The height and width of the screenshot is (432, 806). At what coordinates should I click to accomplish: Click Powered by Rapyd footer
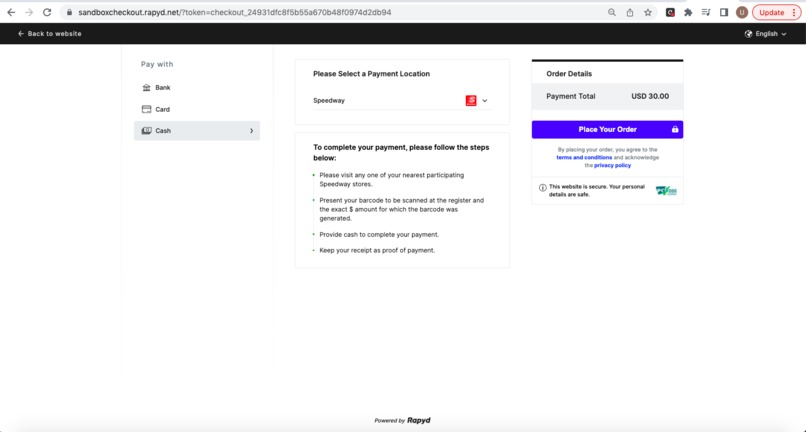[x=402, y=420]
